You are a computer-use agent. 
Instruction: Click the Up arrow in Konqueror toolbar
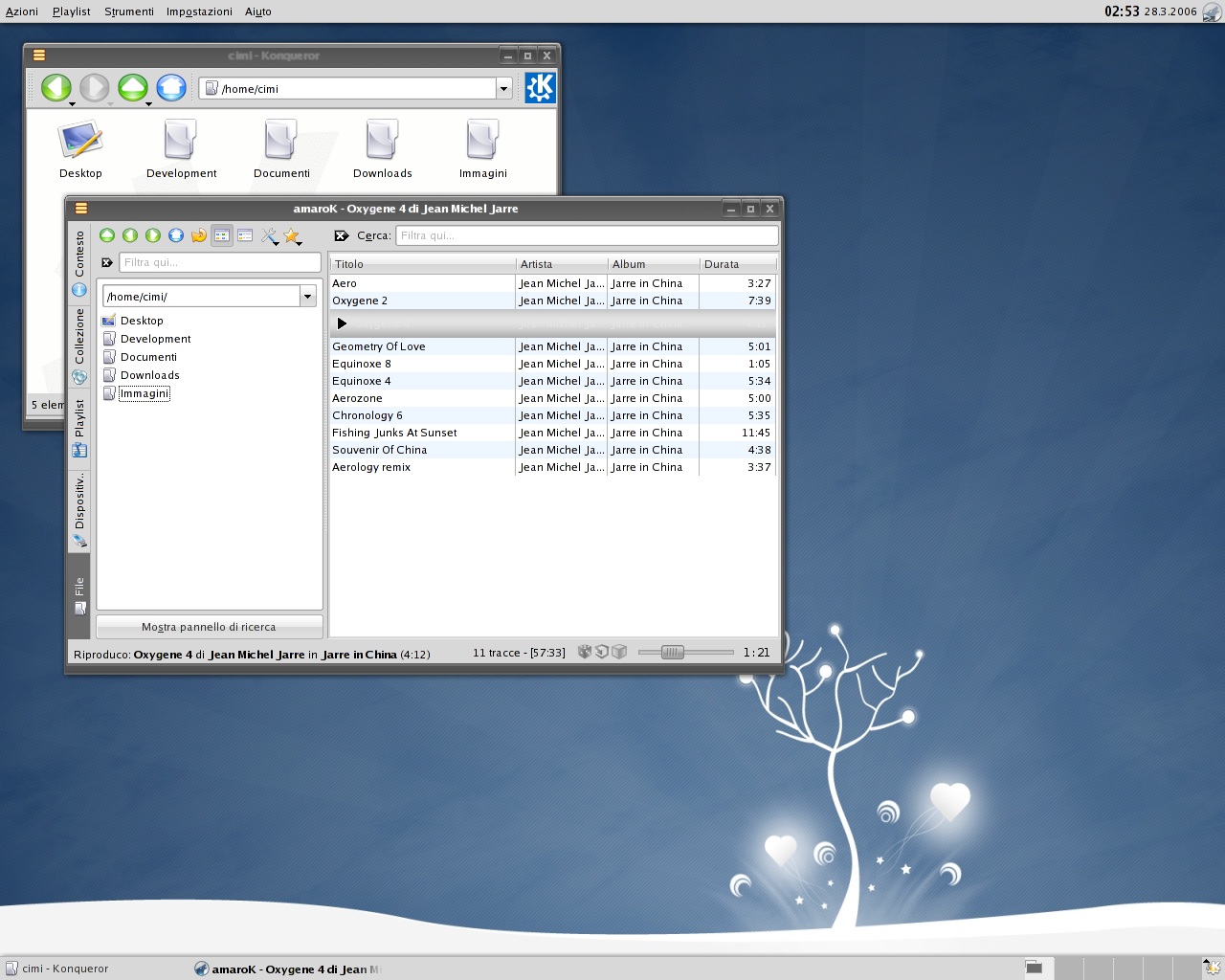(133, 88)
